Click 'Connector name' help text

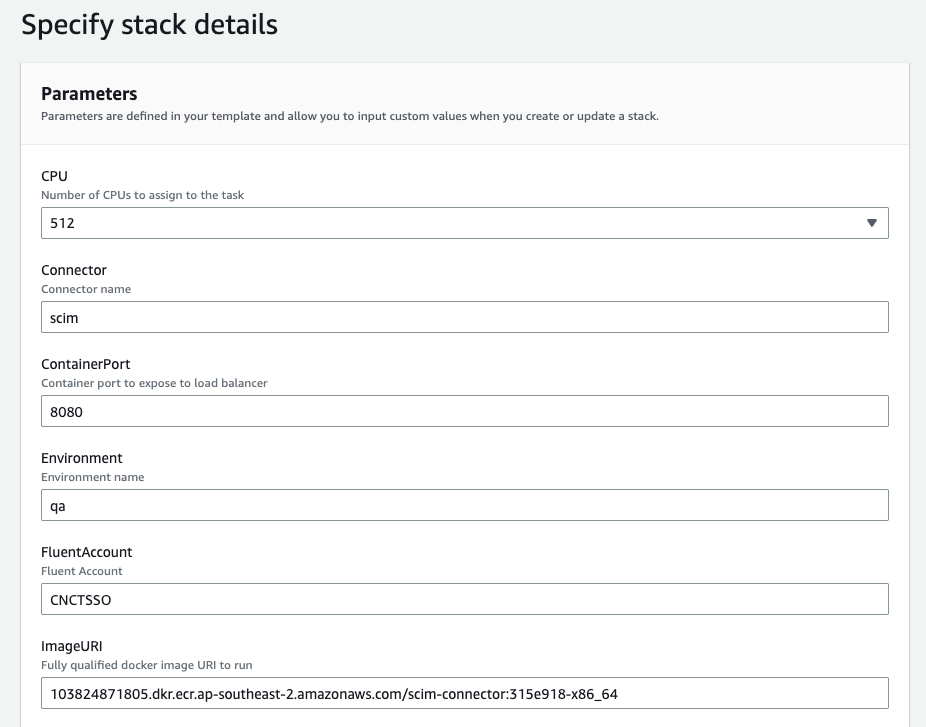pos(86,289)
